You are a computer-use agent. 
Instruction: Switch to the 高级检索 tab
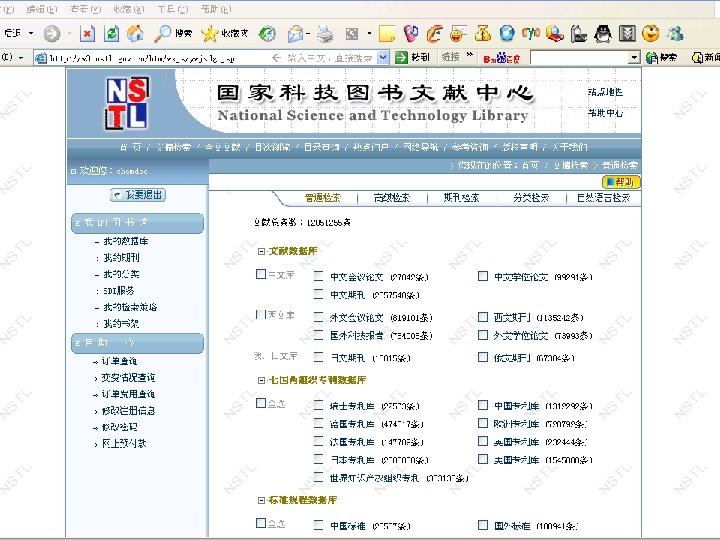click(x=392, y=198)
